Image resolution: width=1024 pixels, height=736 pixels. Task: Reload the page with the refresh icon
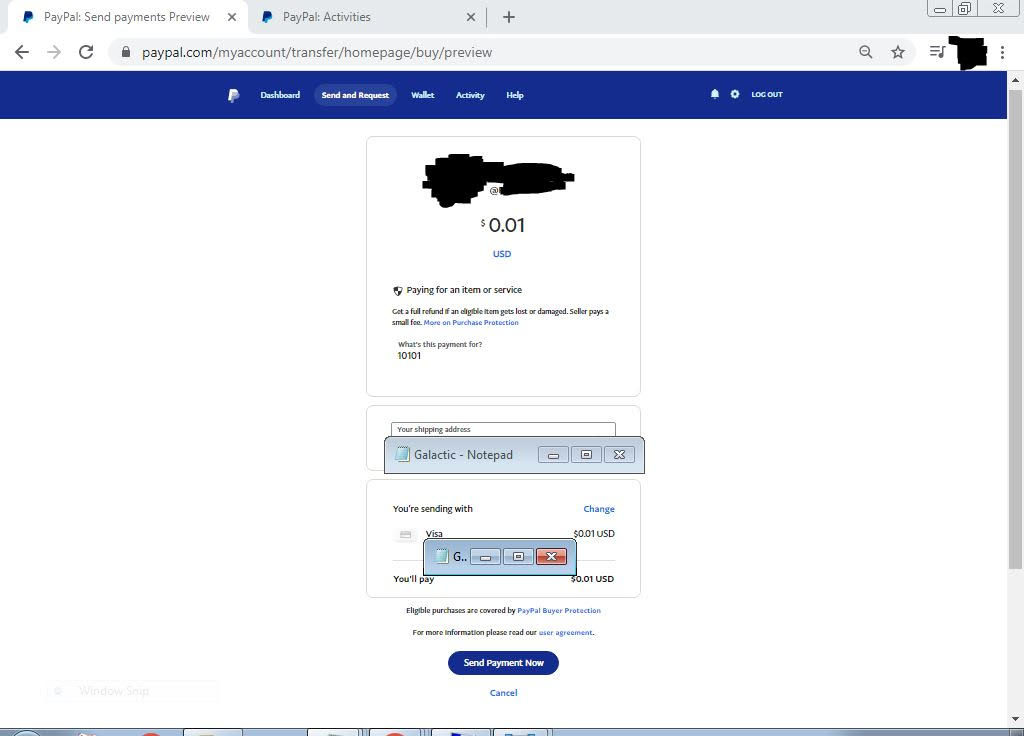[86, 52]
